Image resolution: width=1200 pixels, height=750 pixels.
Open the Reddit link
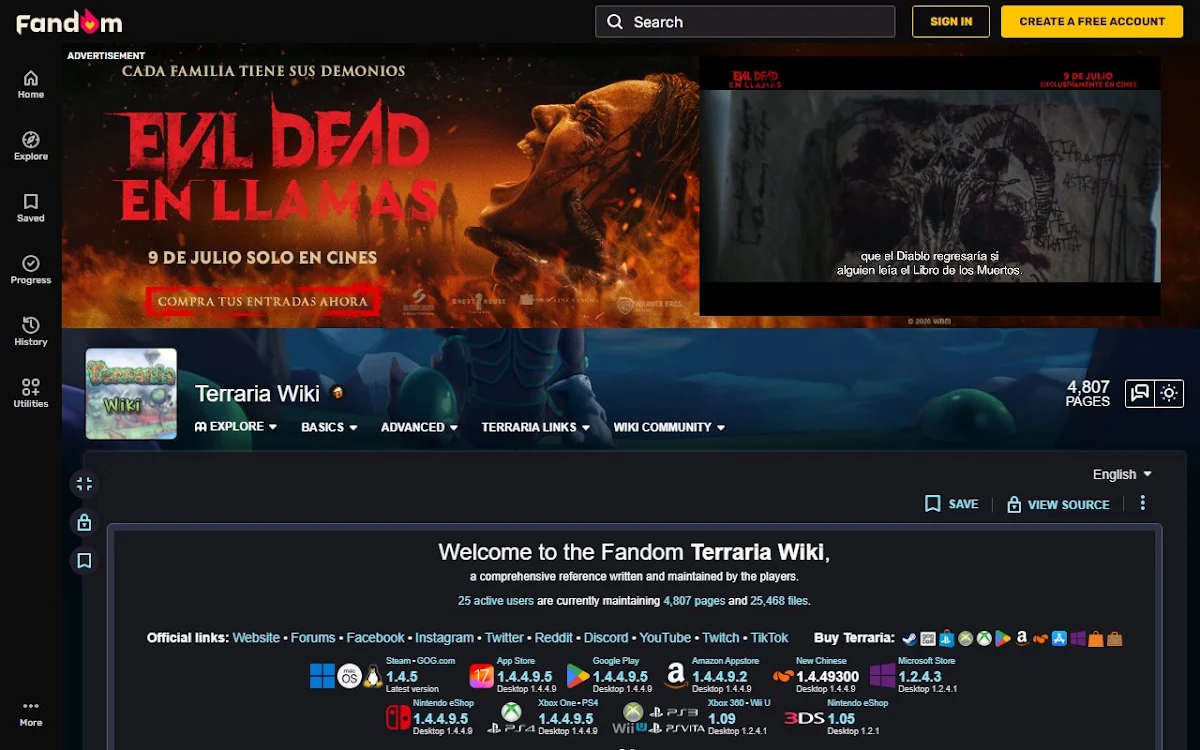(x=554, y=638)
